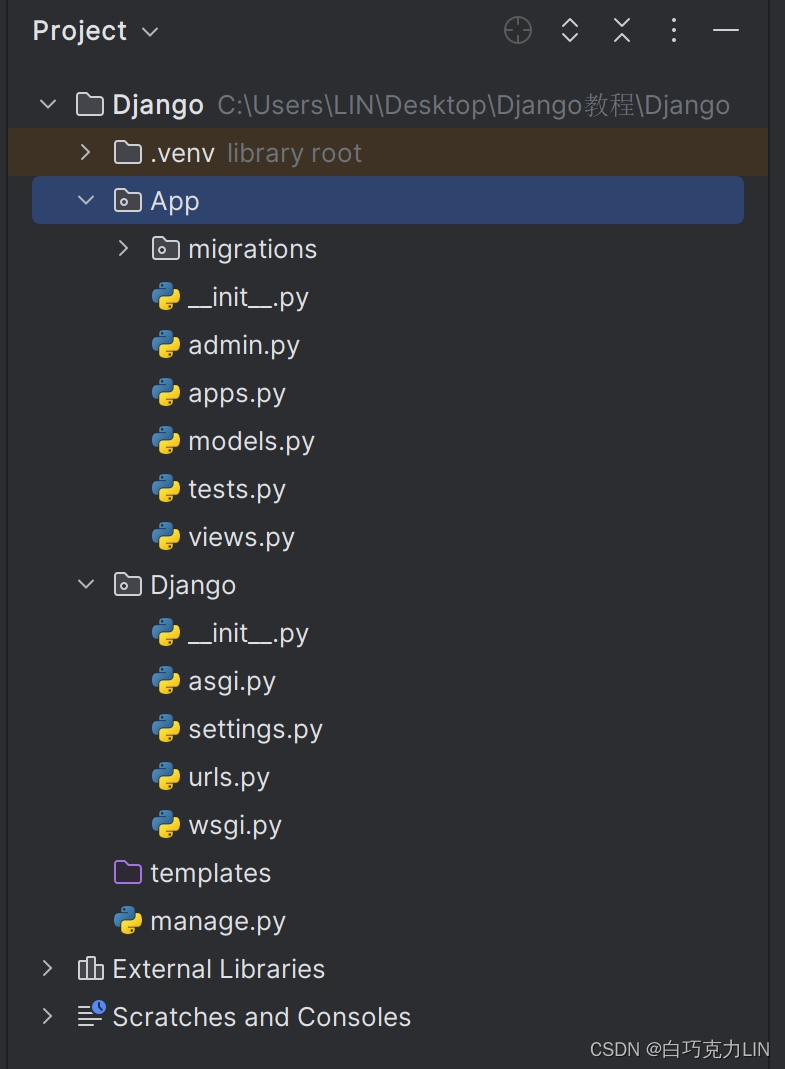785x1069 pixels.
Task: Click the Scratches and Consoles icon
Action: pos(91,1014)
